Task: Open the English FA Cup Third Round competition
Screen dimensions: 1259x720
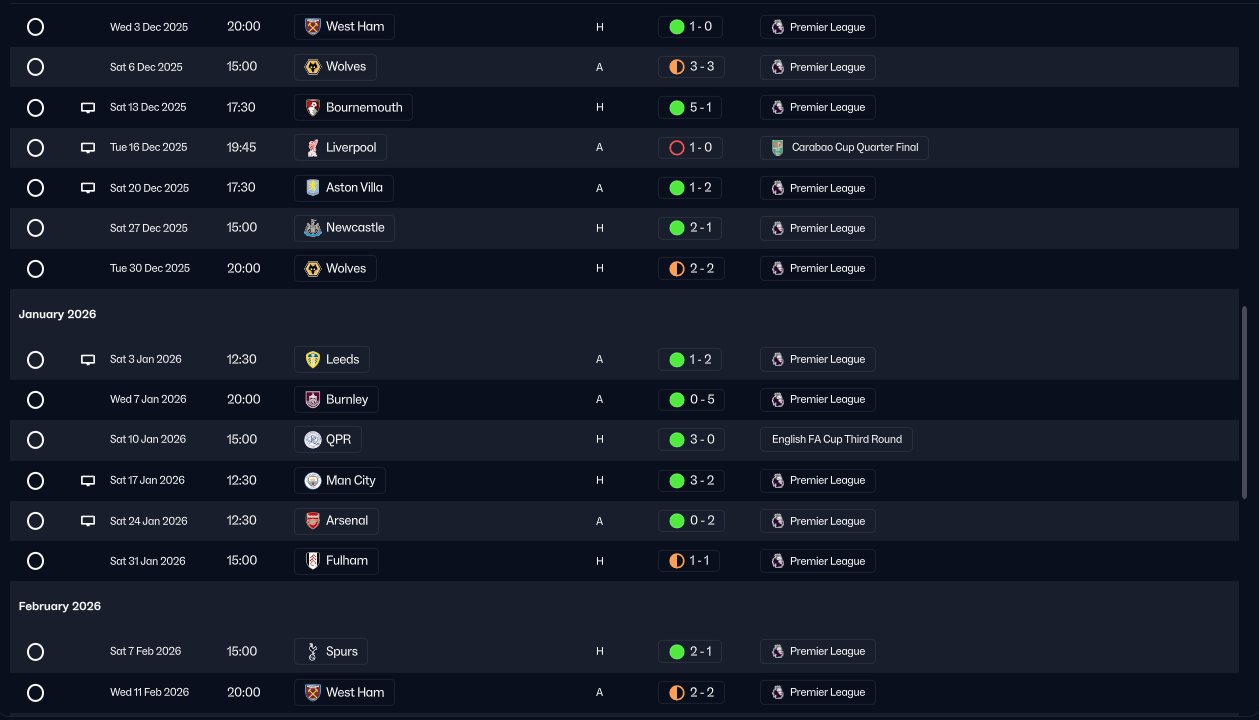Action: tap(836, 439)
